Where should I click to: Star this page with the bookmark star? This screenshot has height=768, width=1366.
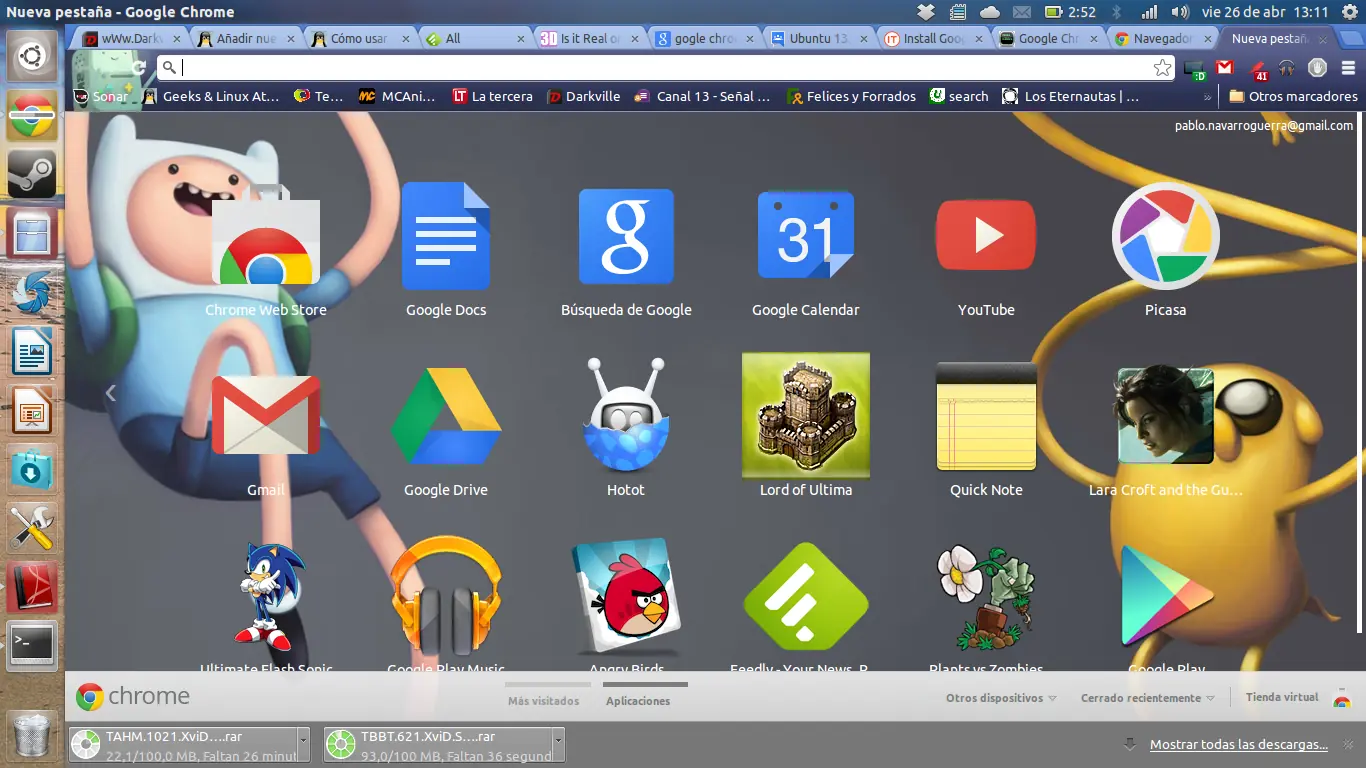[x=1163, y=68]
